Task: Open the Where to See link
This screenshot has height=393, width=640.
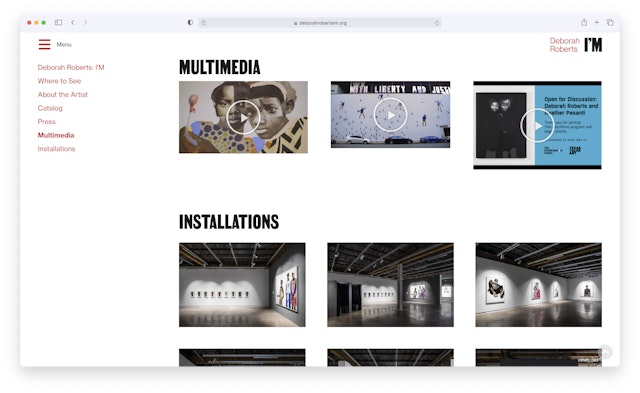Action: tap(59, 81)
